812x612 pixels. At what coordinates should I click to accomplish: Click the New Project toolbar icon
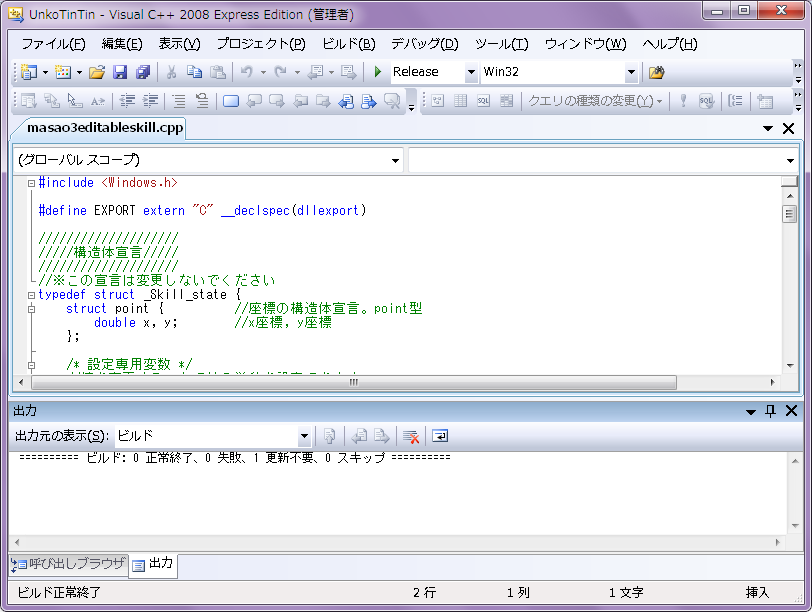click(x=29, y=72)
